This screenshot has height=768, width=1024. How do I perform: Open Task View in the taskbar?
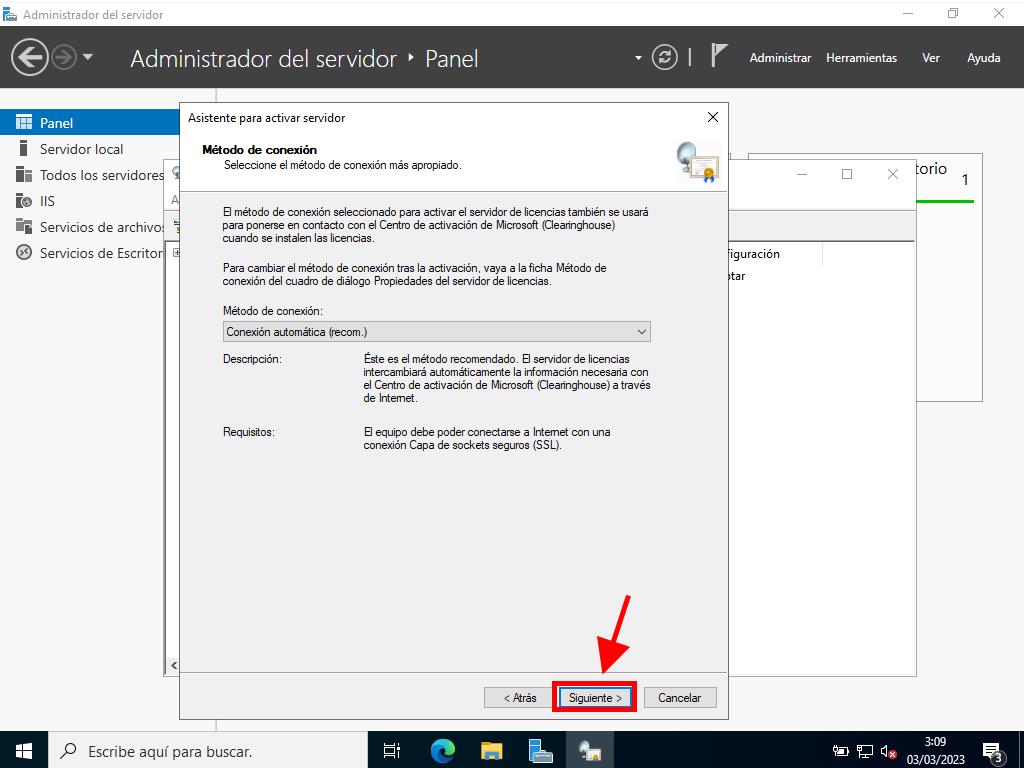(x=392, y=750)
